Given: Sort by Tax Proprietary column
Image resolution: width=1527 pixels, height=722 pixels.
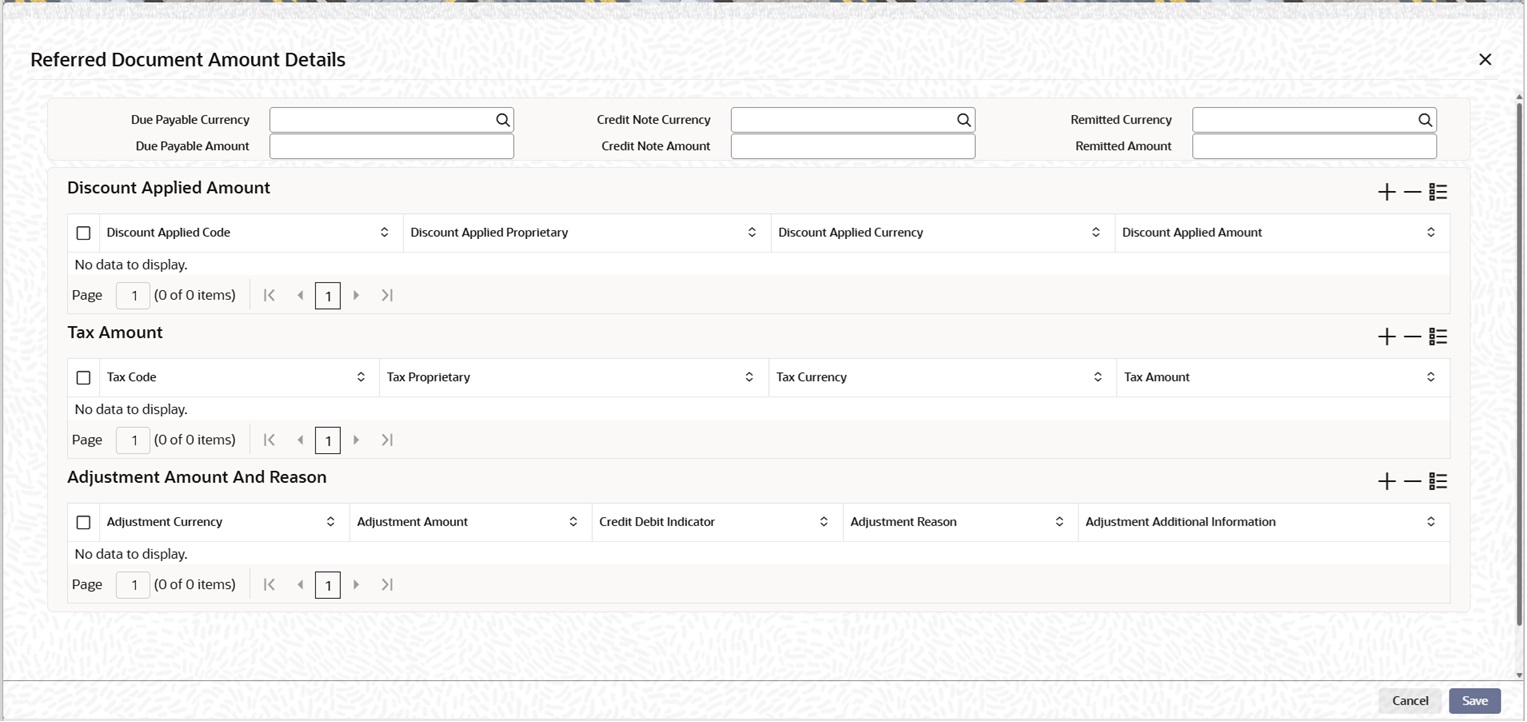Looking at the screenshot, I should 749,378.
